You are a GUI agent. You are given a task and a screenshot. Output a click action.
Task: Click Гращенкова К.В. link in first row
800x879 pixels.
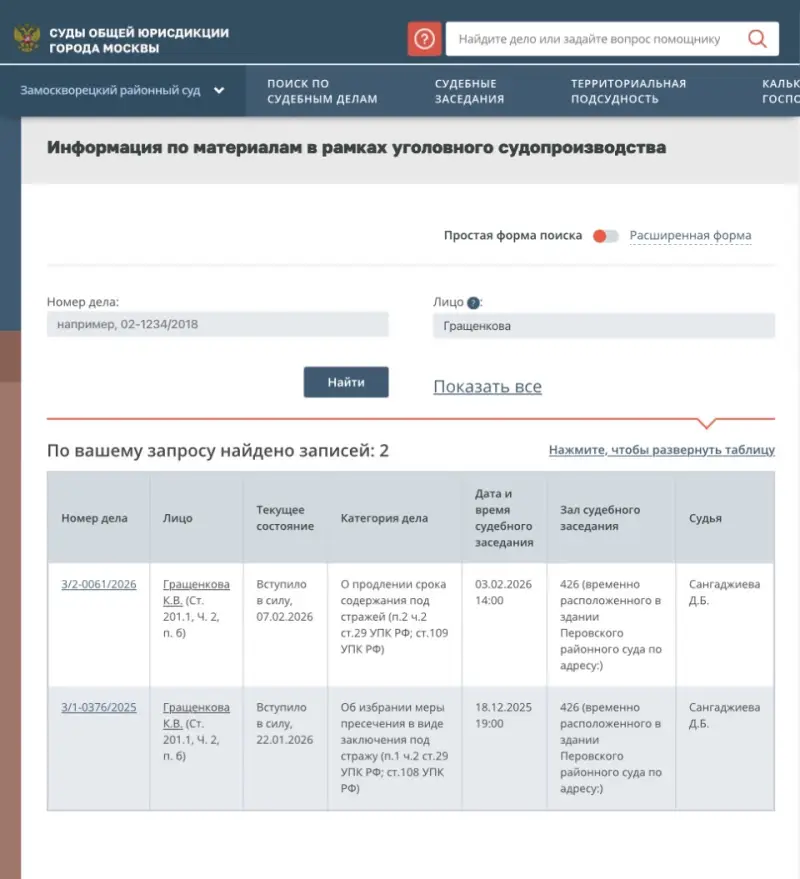[196, 592]
